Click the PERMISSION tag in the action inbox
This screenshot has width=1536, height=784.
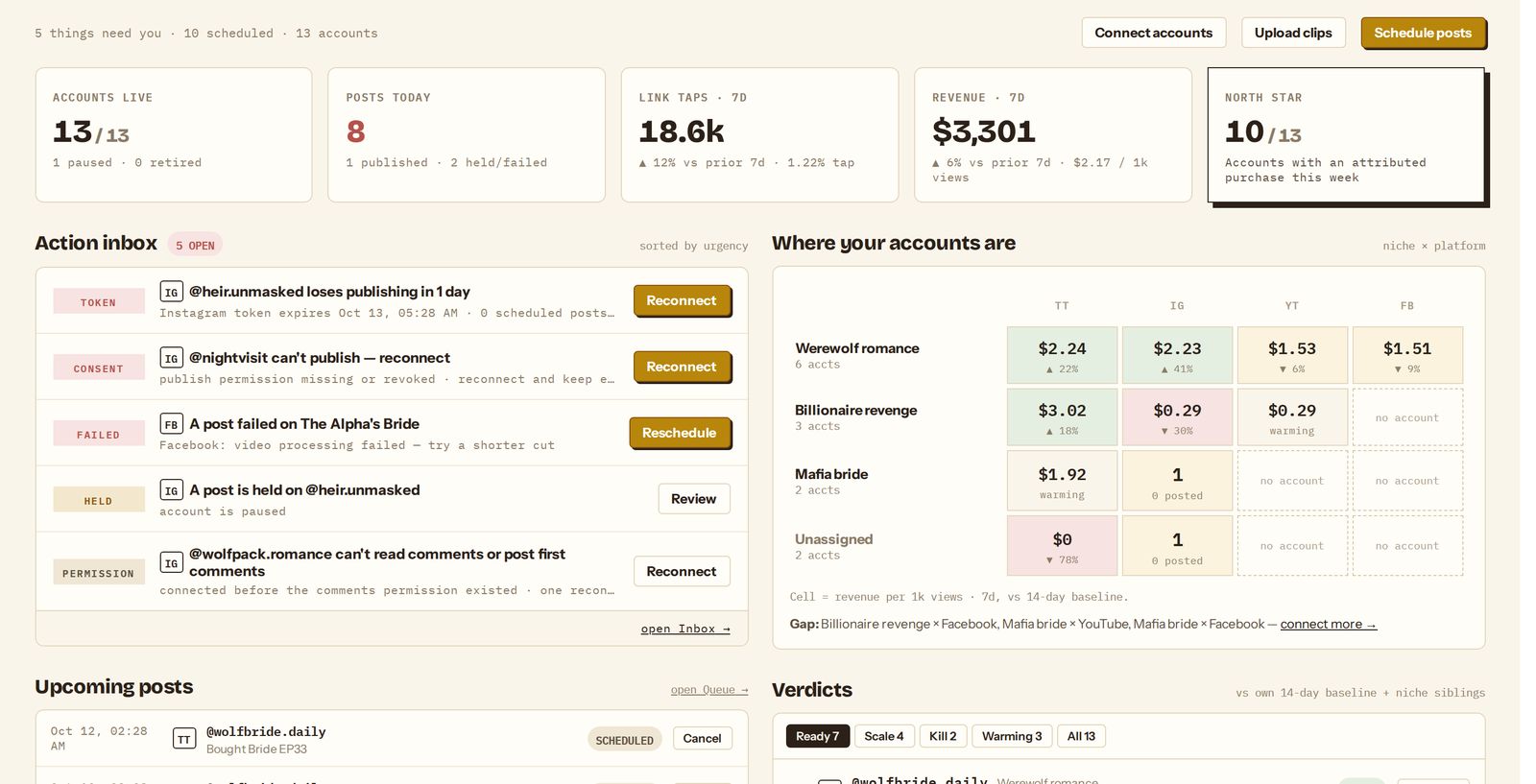pyautogui.click(x=98, y=573)
